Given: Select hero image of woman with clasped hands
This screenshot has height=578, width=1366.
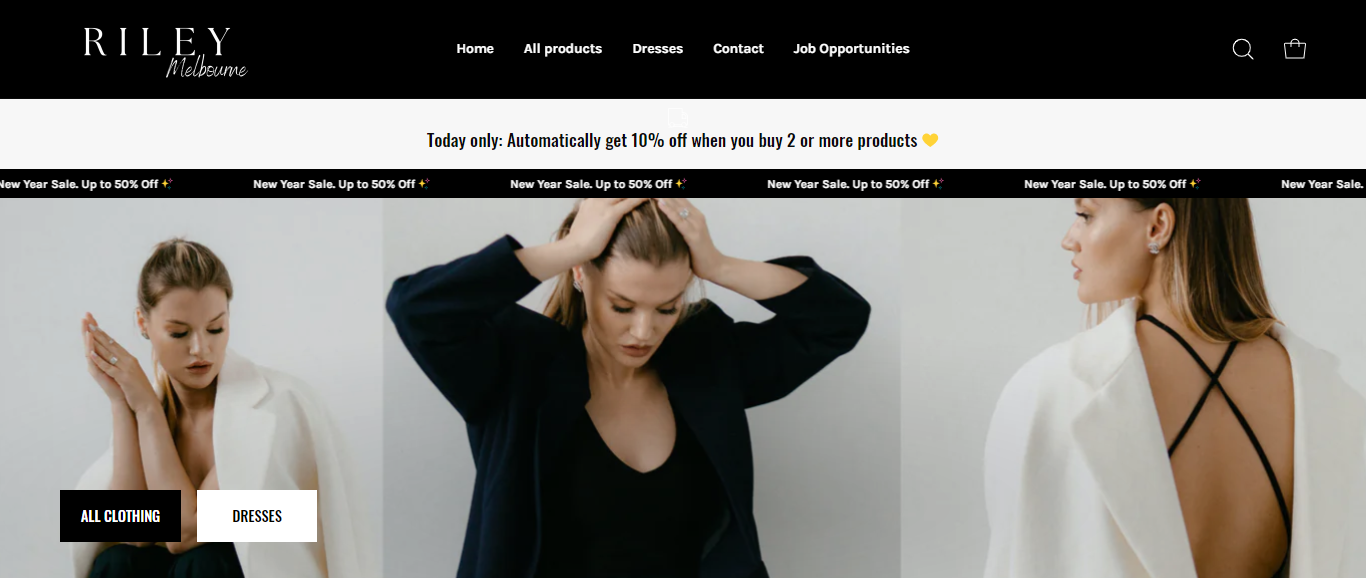Looking at the screenshot, I should point(191,388).
